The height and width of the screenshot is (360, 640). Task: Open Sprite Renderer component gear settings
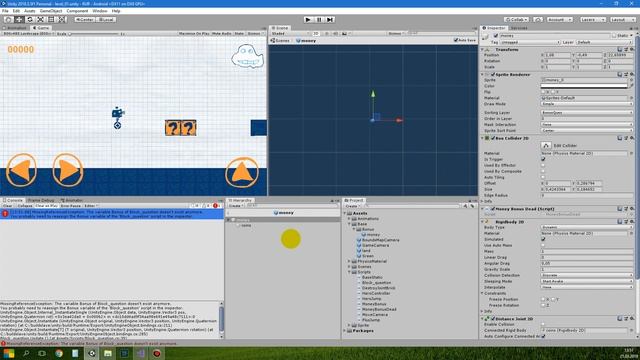631,74
